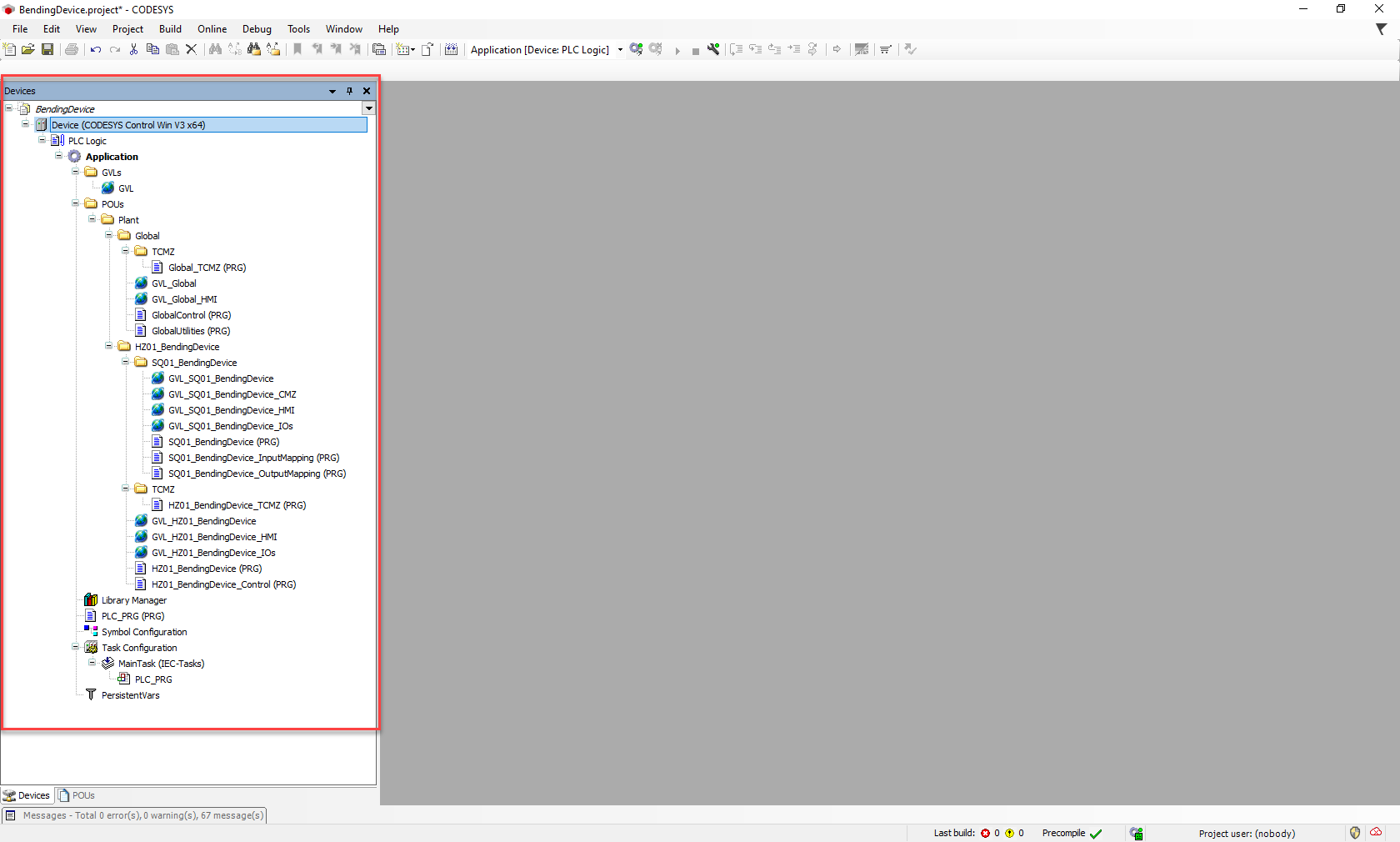Open the File menu

pos(20,29)
